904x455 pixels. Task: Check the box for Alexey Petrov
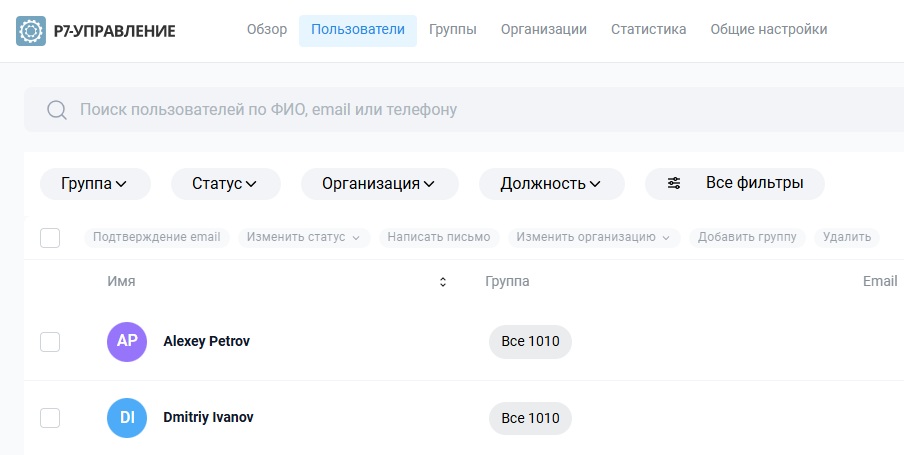(x=50, y=342)
